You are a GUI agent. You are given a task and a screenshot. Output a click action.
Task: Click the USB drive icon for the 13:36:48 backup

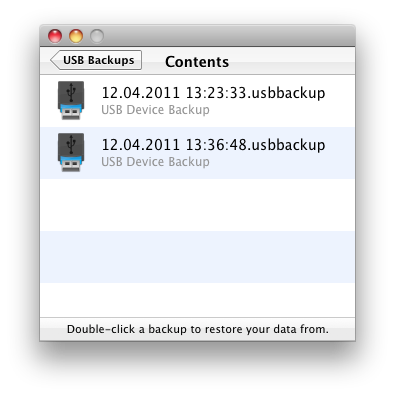(x=71, y=152)
